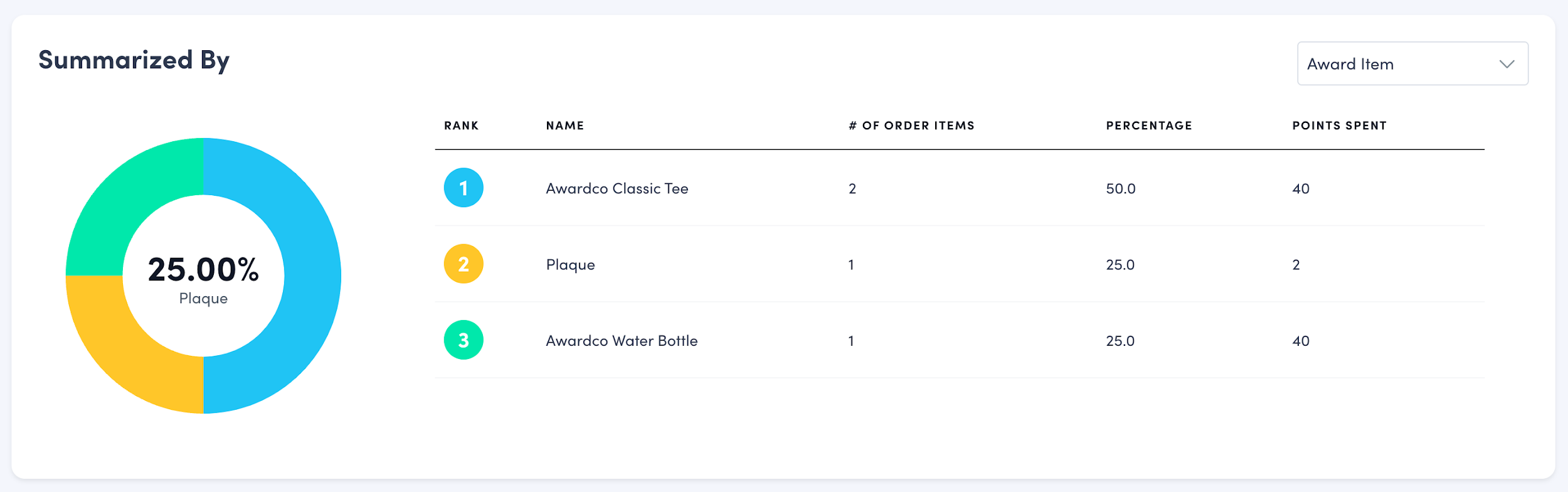Select the Plaque item name
This screenshot has width=1568, height=492.
coord(570,264)
